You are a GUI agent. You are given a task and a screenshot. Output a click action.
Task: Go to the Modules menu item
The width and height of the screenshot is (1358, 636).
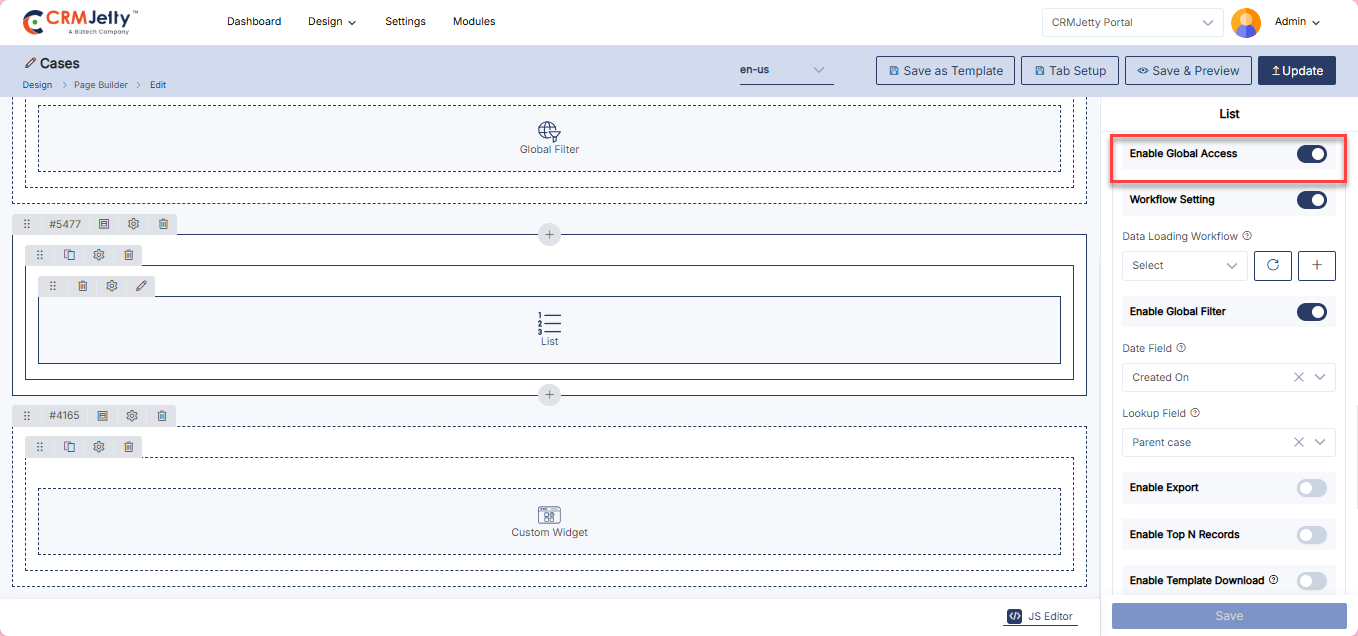click(x=473, y=21)
